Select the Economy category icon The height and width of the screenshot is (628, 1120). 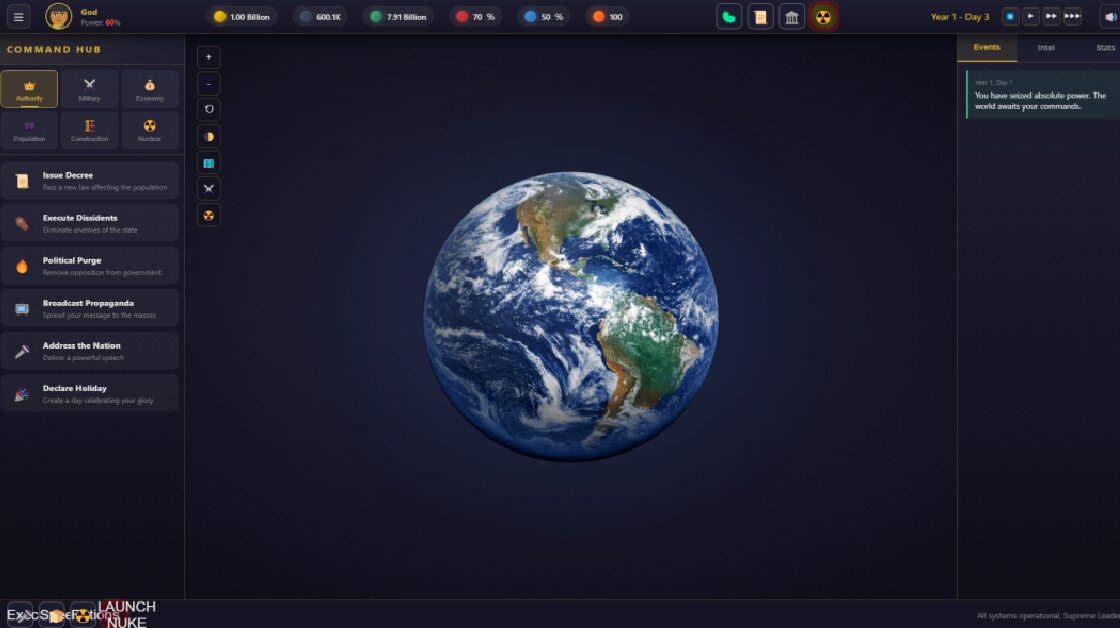(149, 88)
